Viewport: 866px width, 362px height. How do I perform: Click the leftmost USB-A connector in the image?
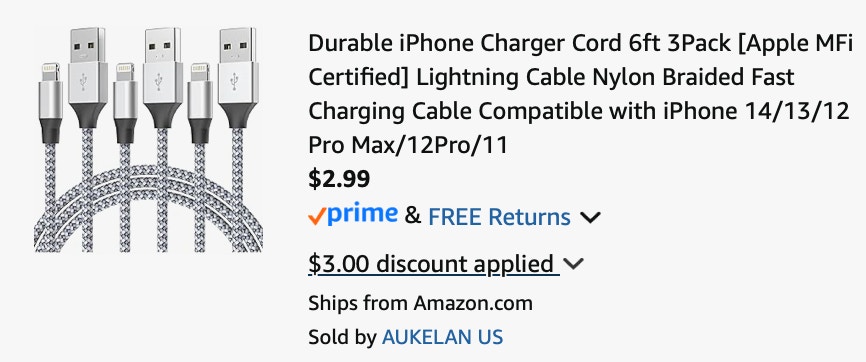coord(88,78)
